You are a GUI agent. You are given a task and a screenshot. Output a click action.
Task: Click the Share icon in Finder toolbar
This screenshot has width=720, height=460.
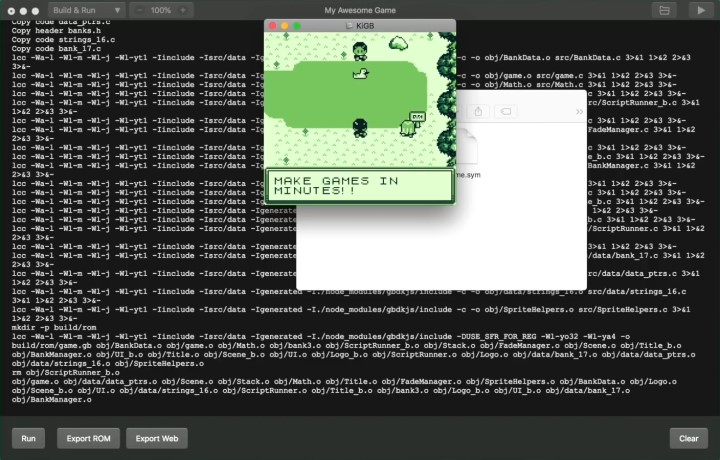point(479,111)
